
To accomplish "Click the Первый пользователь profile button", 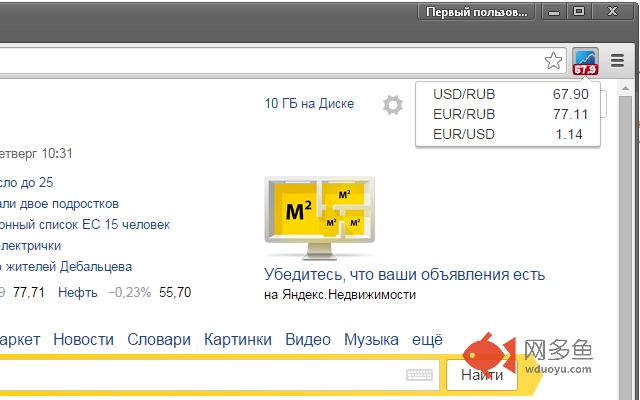I will click(x=476, y=12).
